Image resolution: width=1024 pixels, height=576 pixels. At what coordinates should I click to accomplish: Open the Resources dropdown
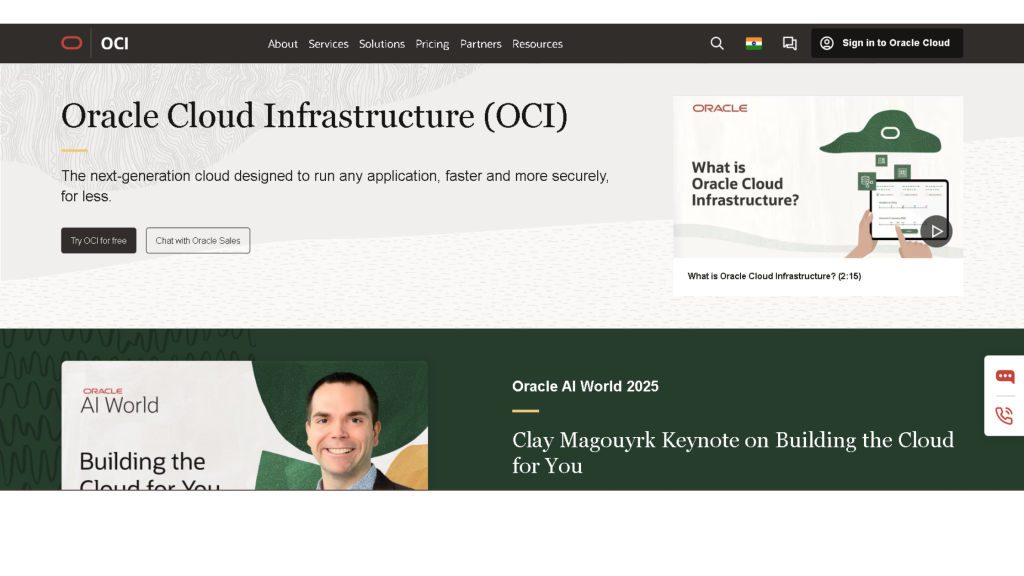click(537, 43)
